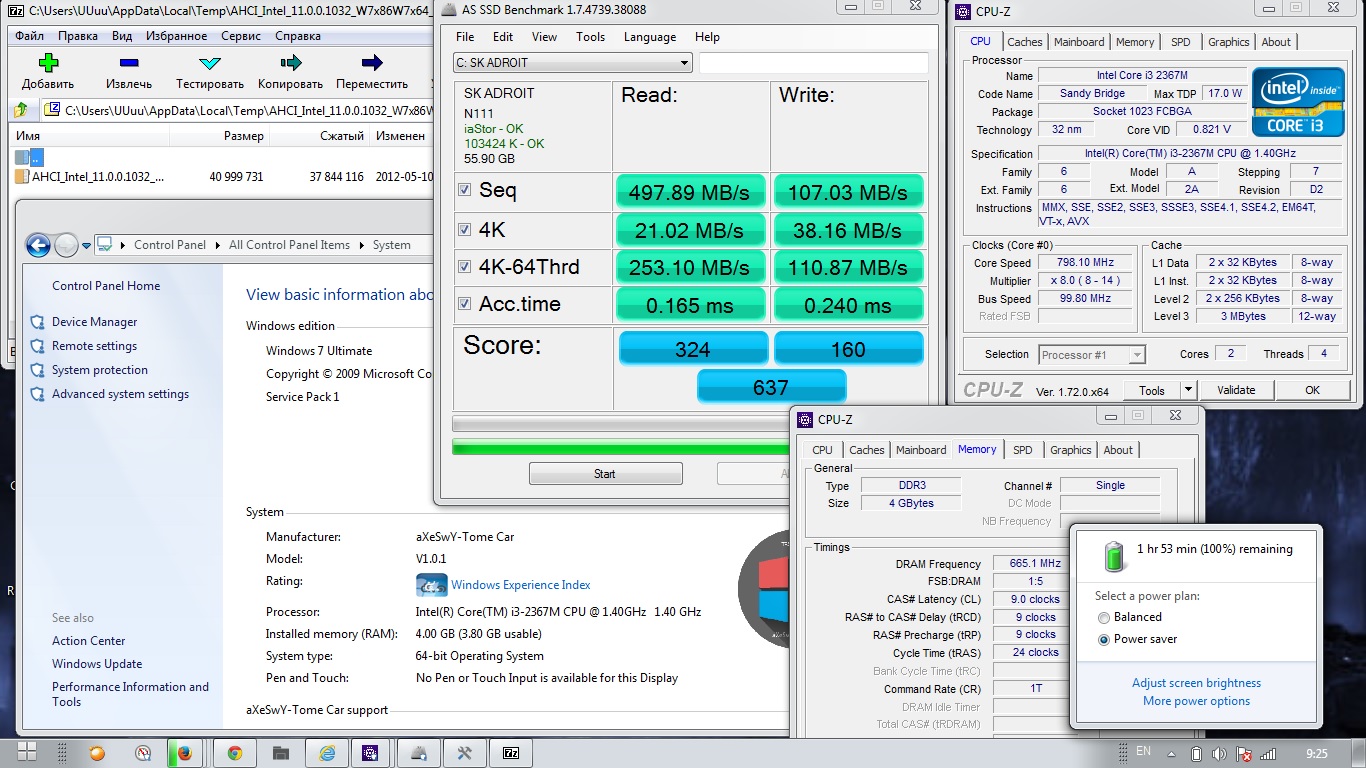Open the drive dropdown showing C: SK ADROIT

(x=572, y=63)
